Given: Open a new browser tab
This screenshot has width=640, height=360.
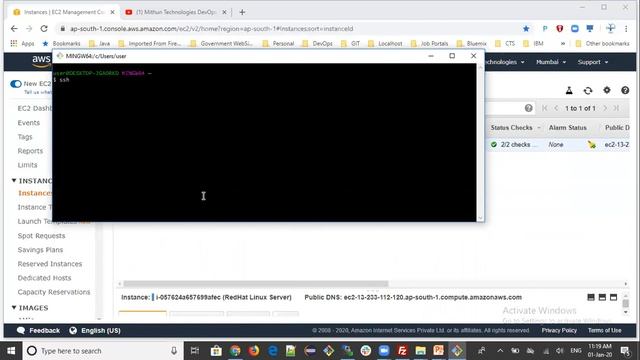Looking at the screenshot, I should pos(242,12).
